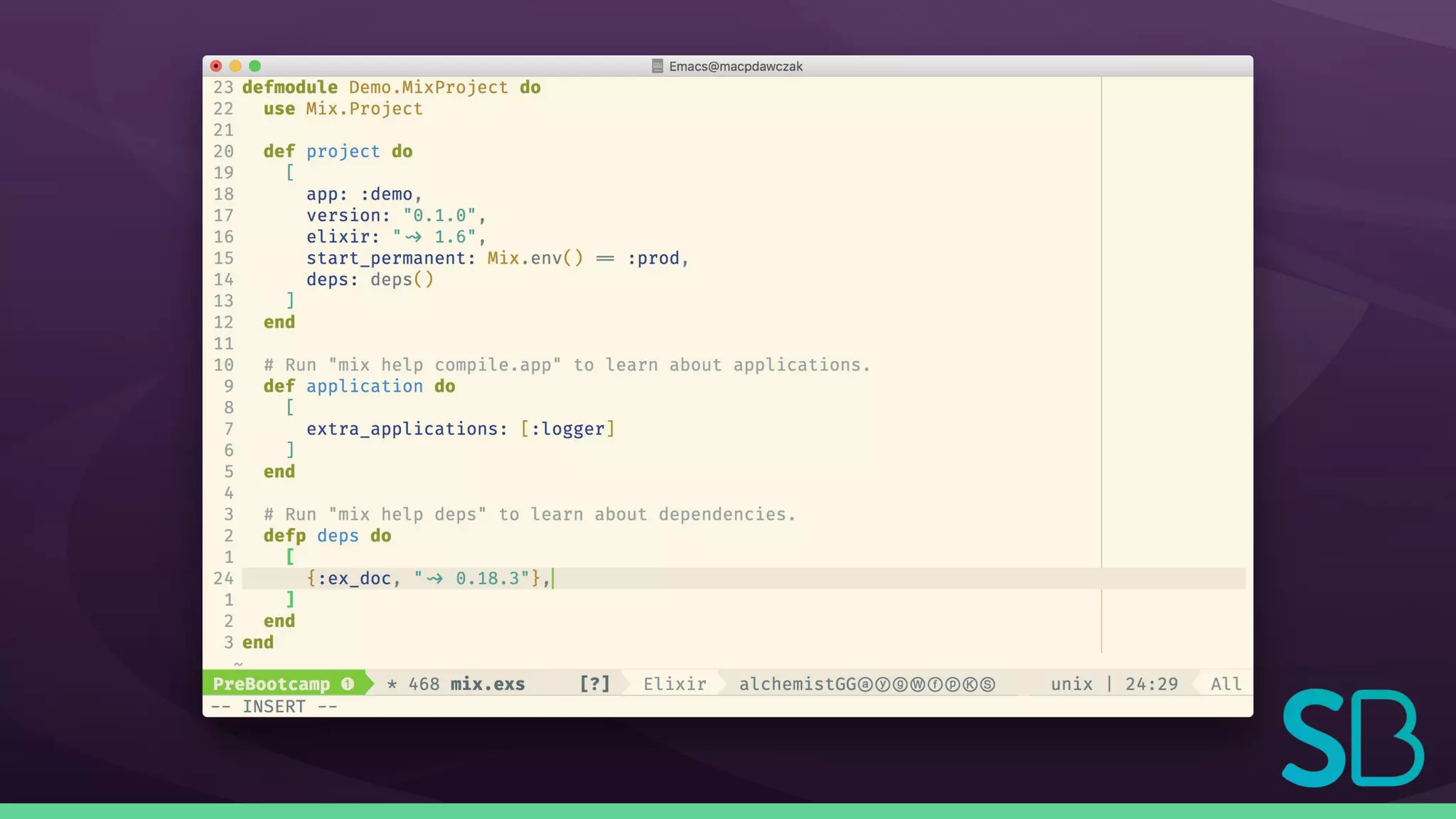Click the PreBootcamp perspective segment
This screenshot has height=819, width=1456.
coord(272,684)
